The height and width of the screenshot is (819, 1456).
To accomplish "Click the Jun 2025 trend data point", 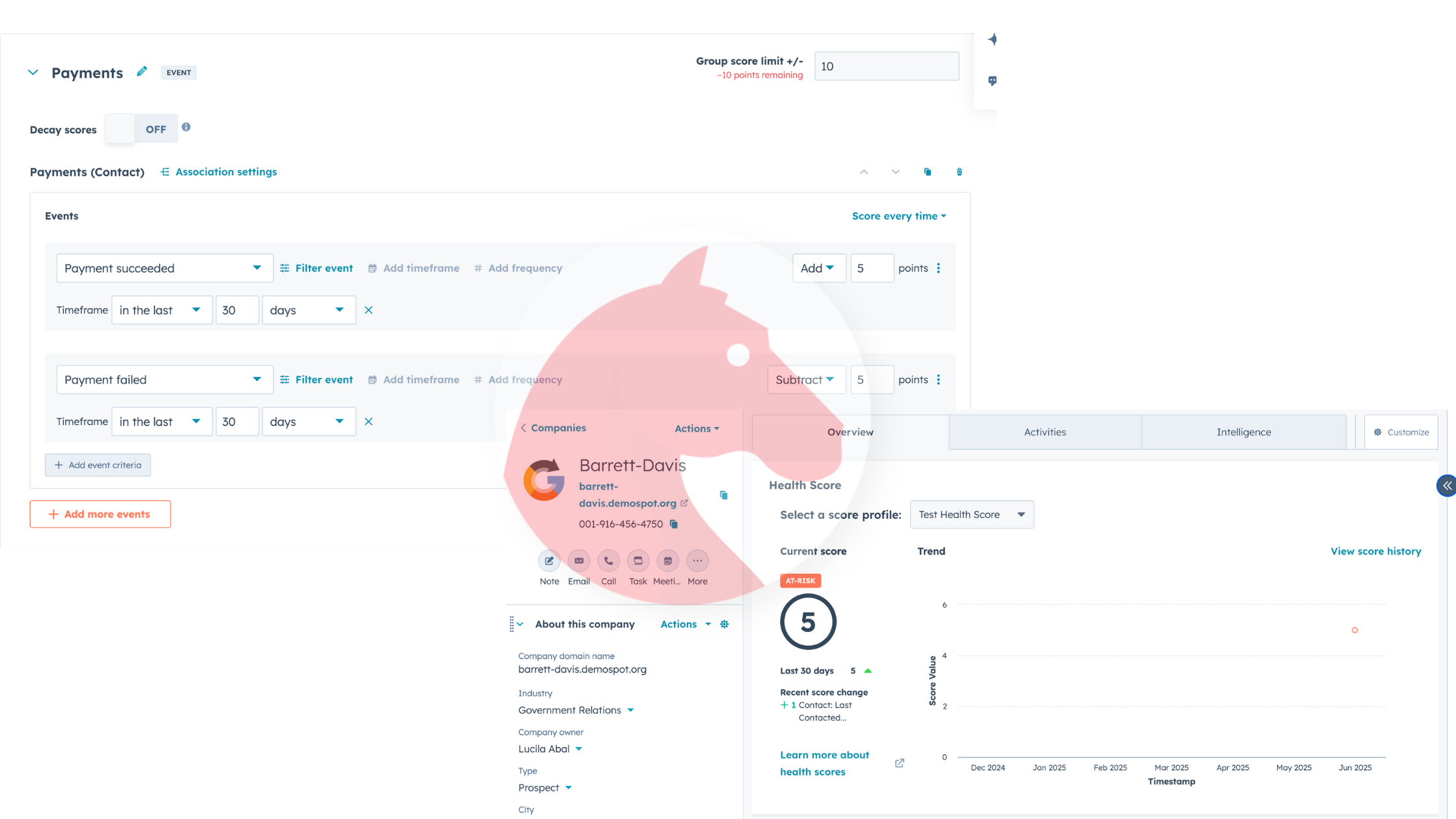I will 1355,630.
